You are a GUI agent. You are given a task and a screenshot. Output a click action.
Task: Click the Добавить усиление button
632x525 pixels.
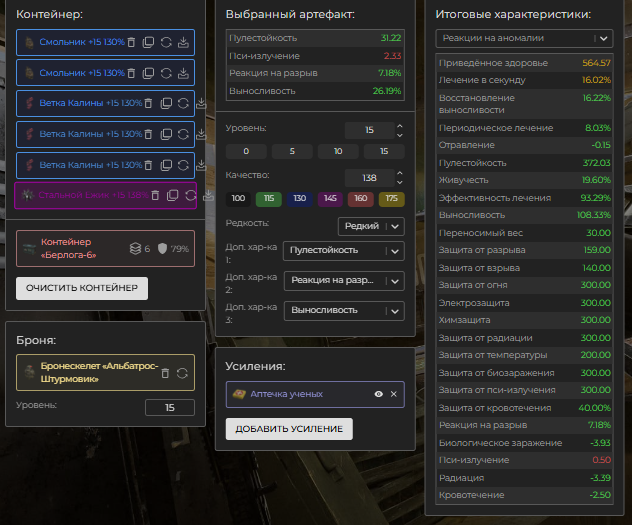(x=289, y=429)
